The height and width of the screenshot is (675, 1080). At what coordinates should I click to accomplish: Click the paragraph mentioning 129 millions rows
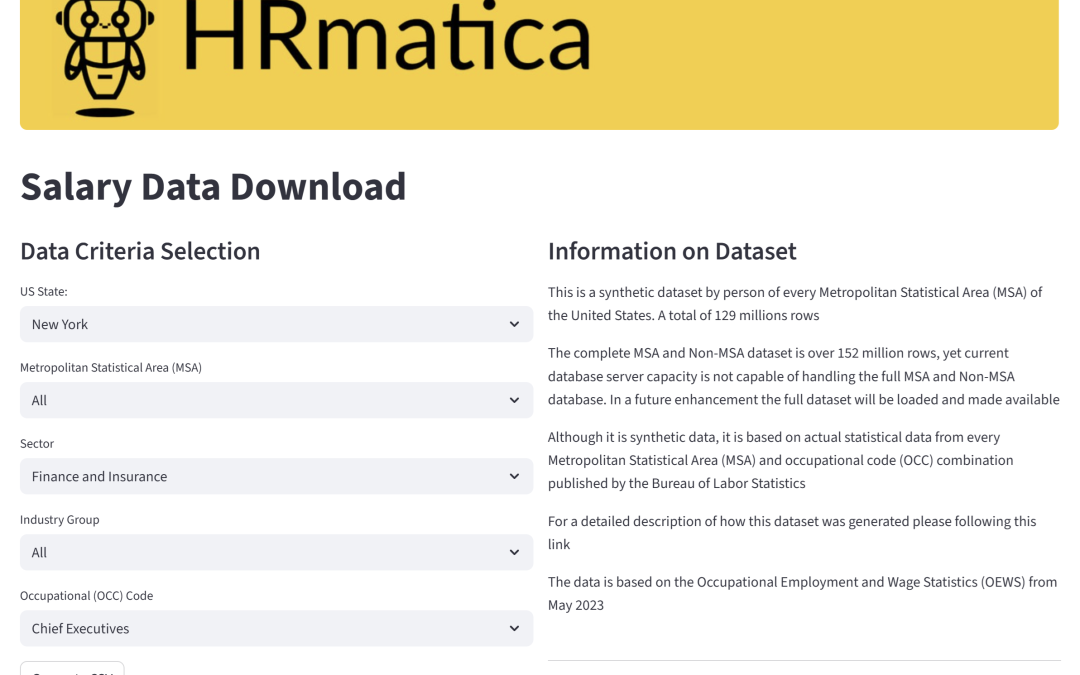click(x=796, y=304)
